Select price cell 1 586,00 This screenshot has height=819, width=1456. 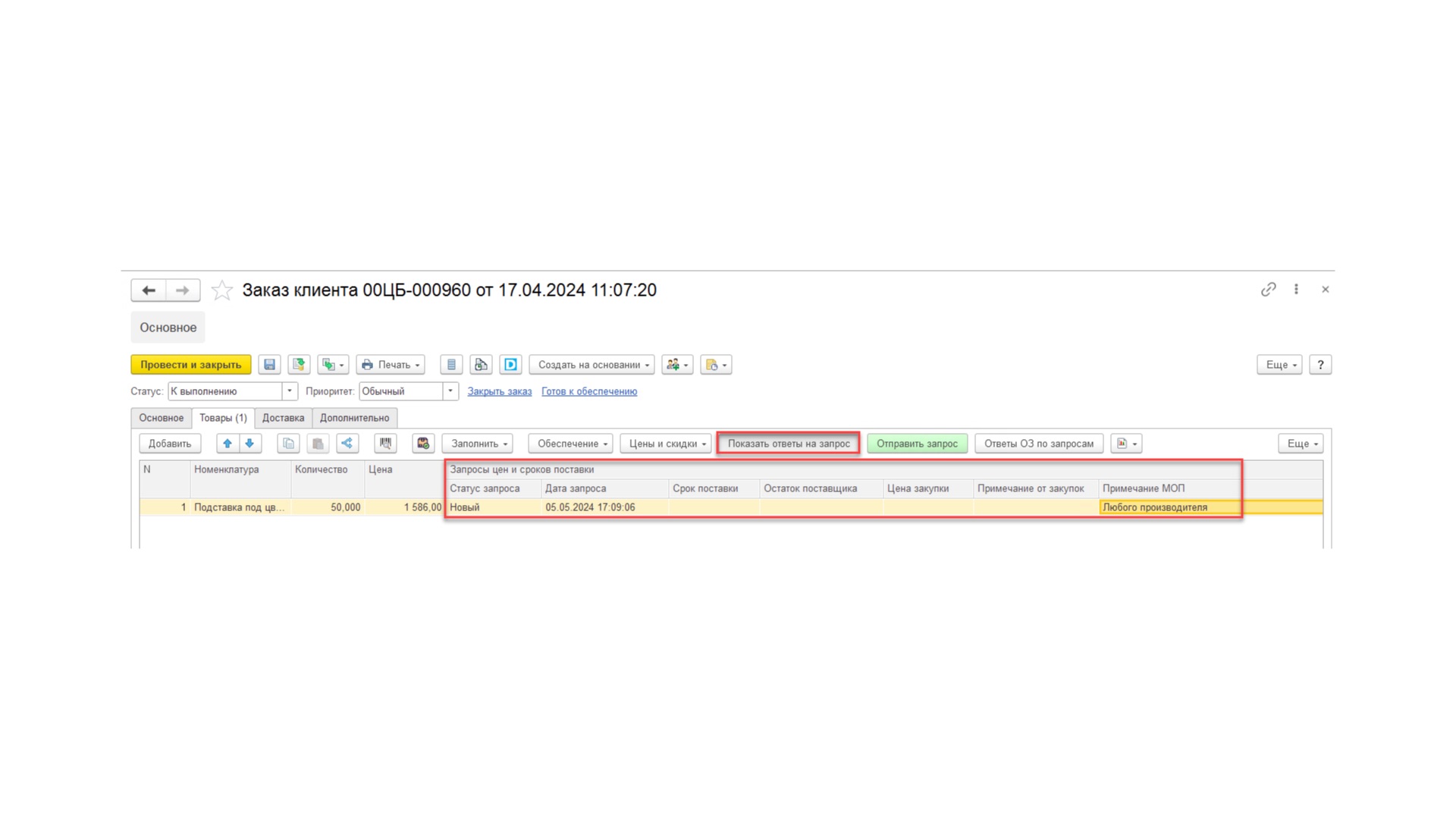click(x=405, y=507)
